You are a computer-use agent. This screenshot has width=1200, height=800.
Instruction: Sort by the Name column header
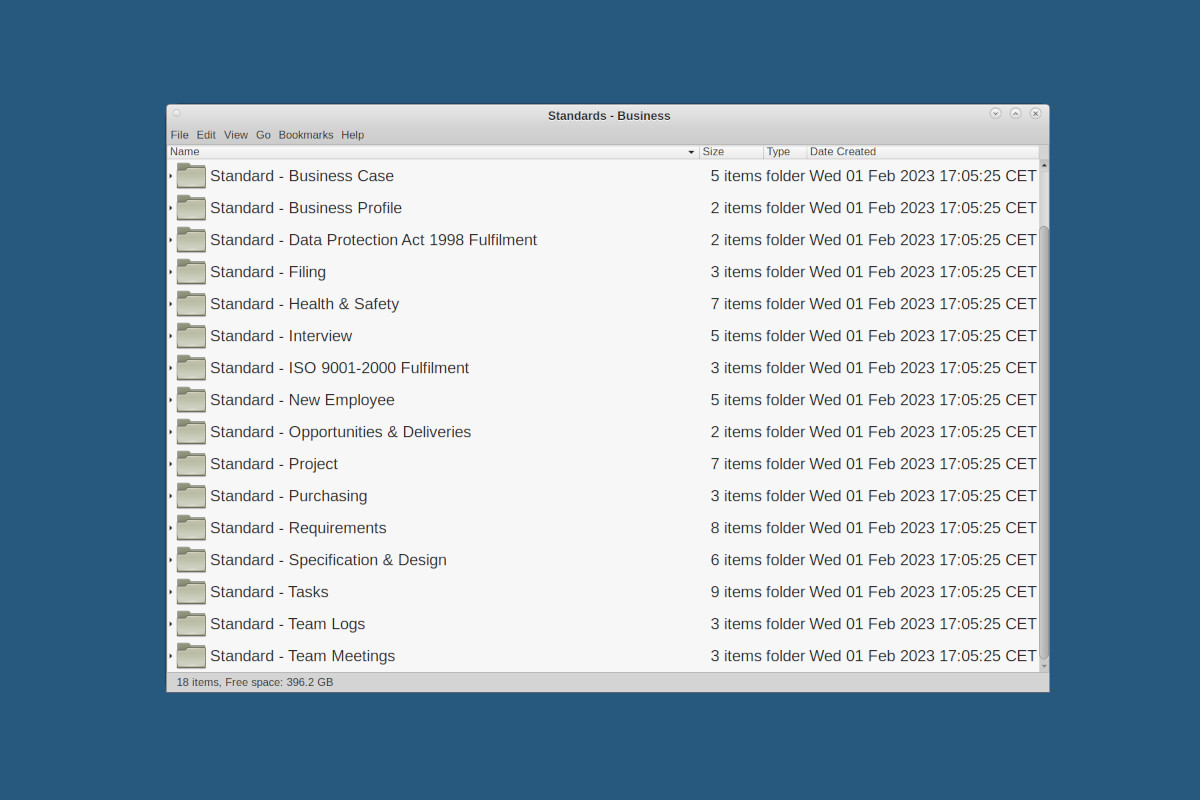point(433,152)
